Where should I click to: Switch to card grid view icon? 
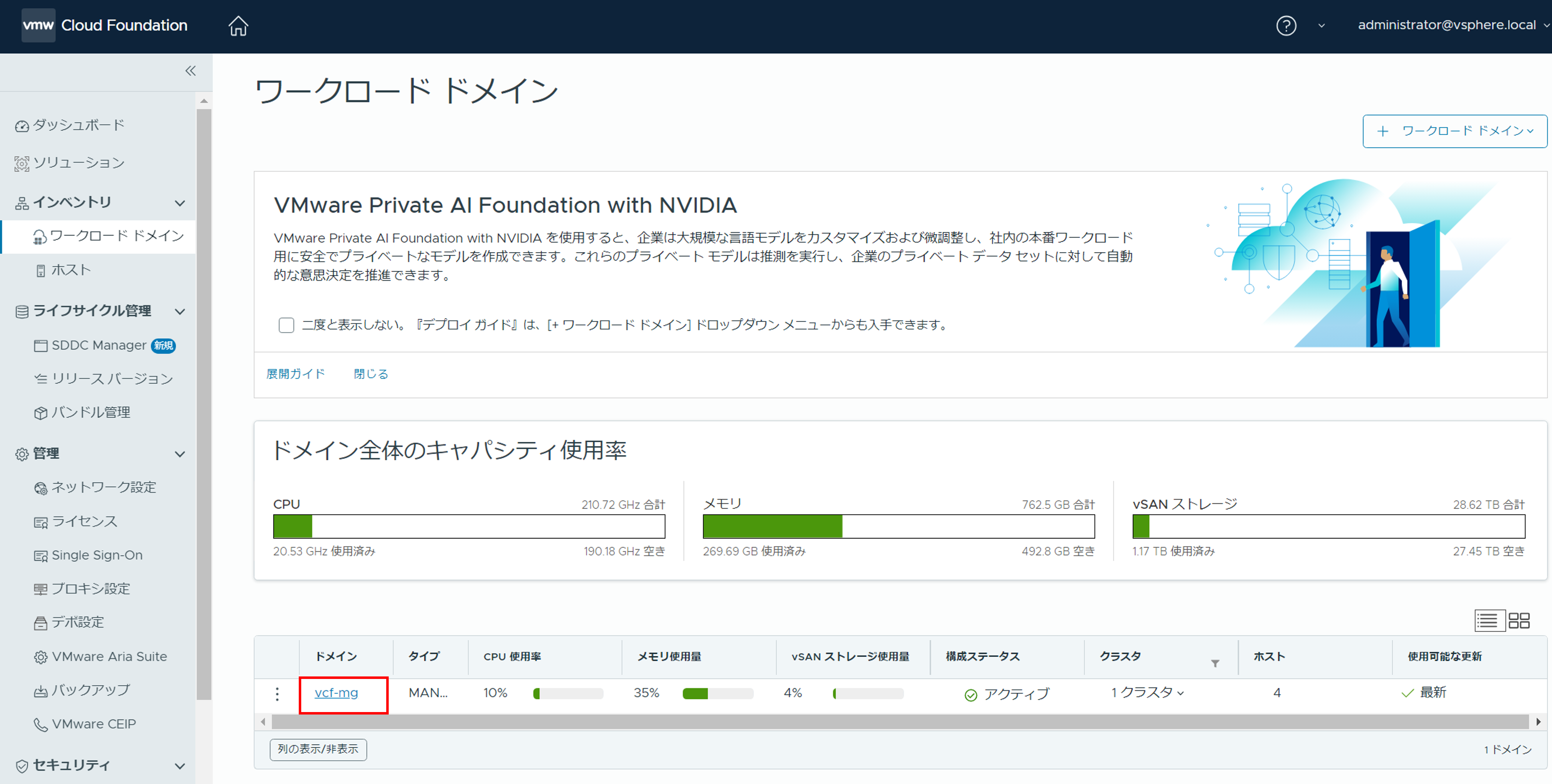[x=1519, y=621]
